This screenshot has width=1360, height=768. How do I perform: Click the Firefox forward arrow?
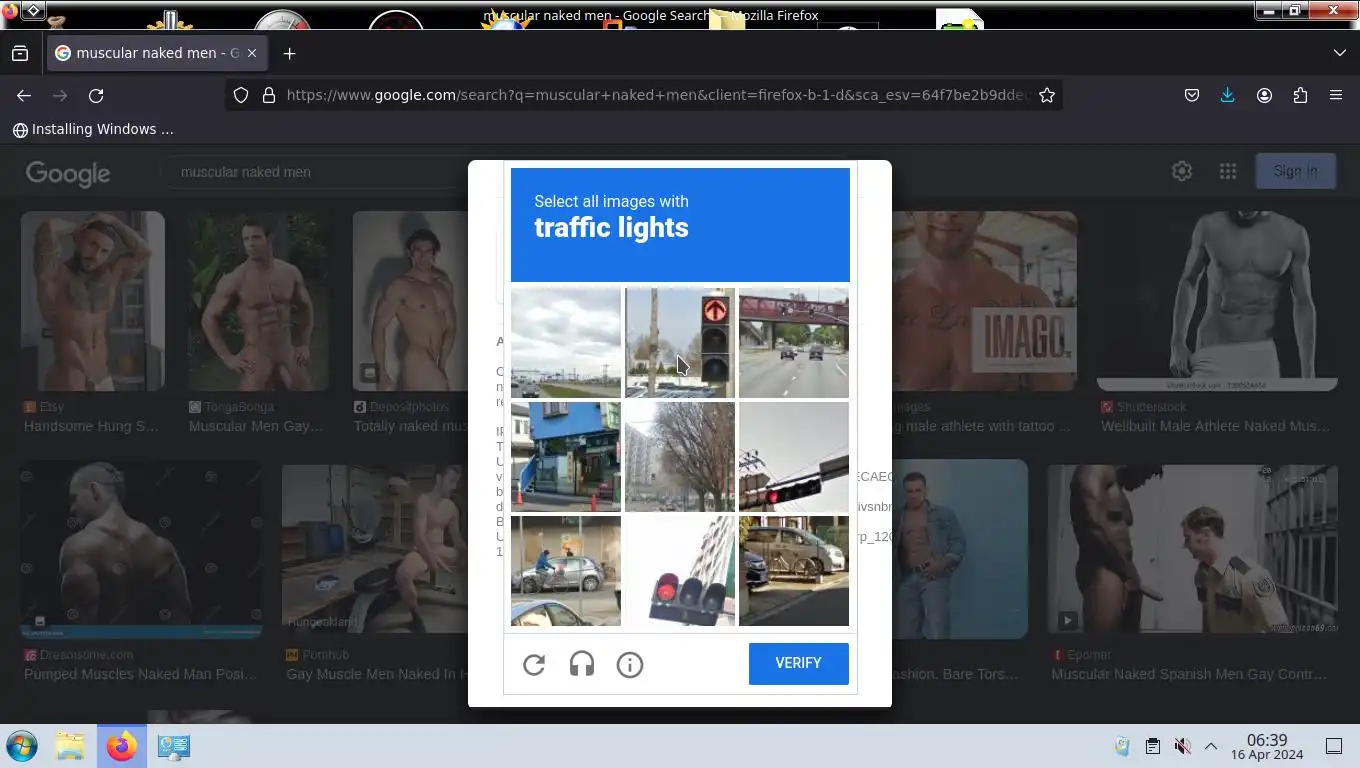coord(60,95)
